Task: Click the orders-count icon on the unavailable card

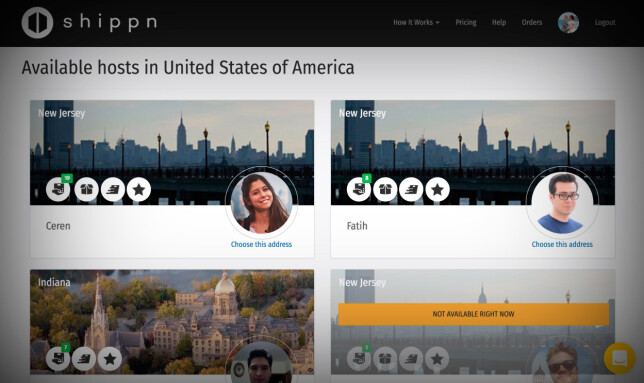Action: (x=359, y=359)
